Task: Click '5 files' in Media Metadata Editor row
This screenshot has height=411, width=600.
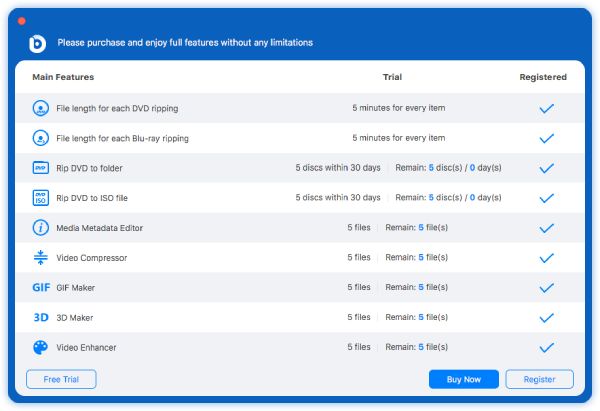Action: 359,227
